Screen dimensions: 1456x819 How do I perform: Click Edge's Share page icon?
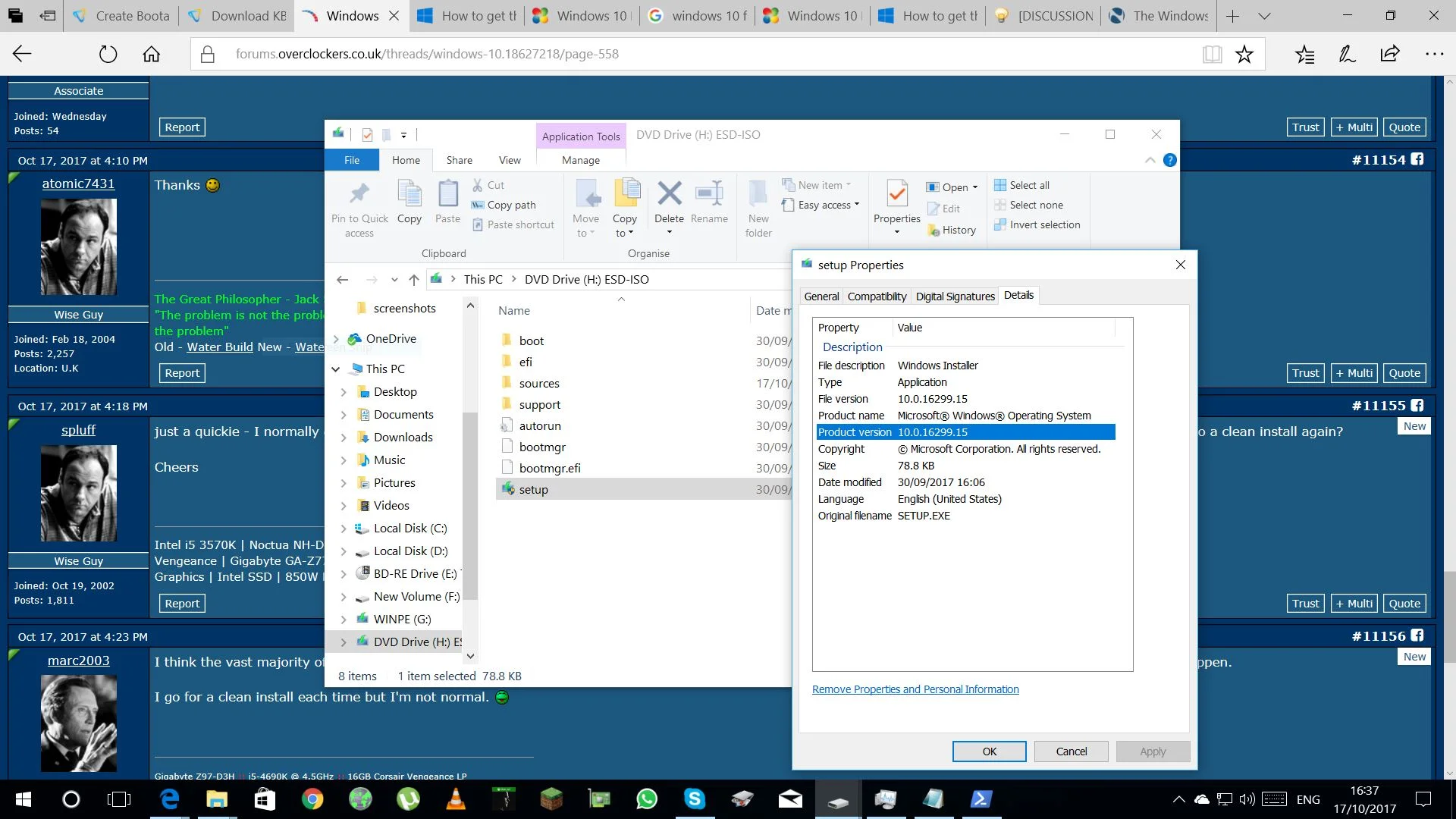(x=1390, y=54)
